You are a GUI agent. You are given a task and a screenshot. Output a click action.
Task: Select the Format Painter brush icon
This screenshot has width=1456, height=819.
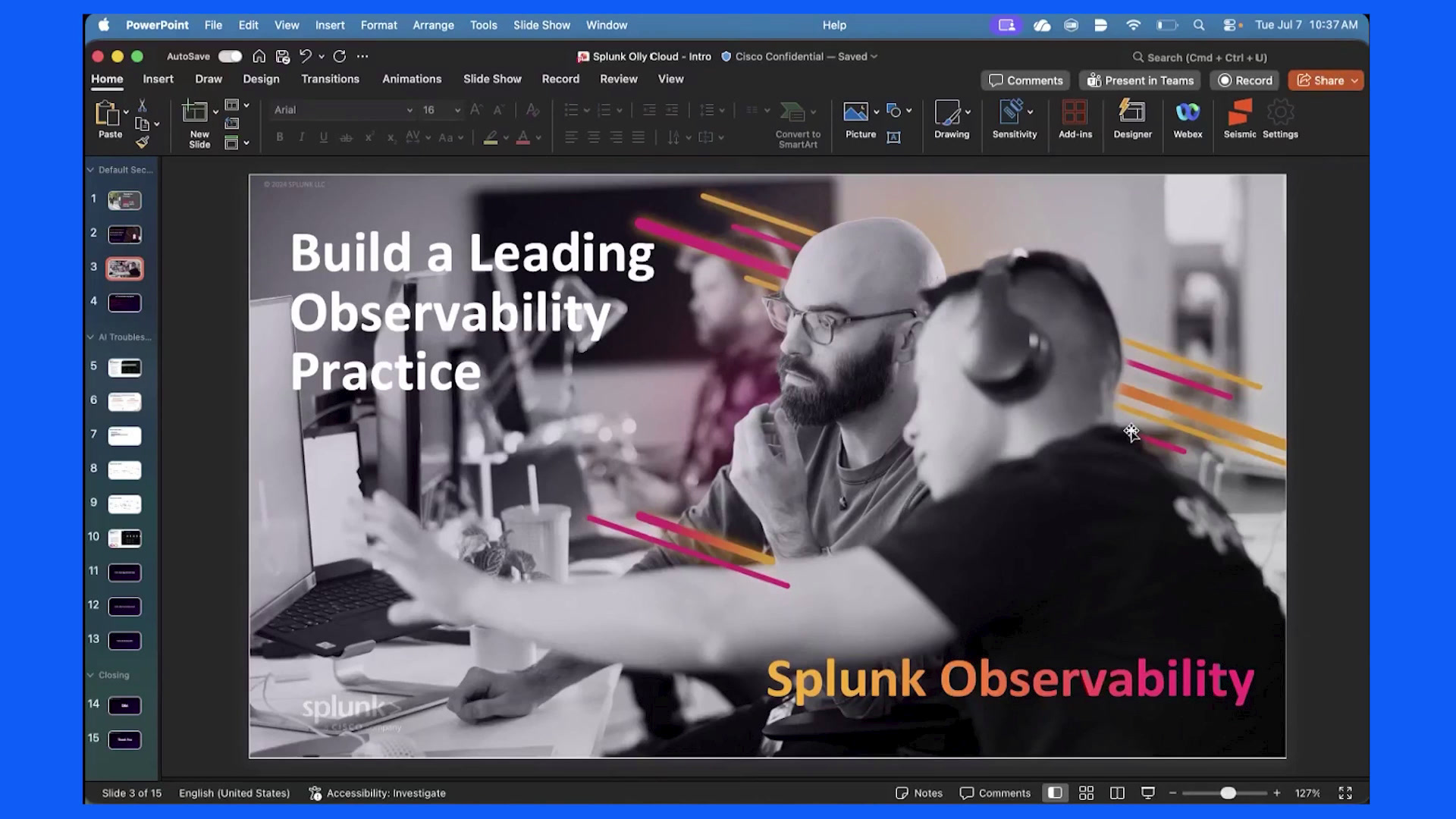point(143,142)
